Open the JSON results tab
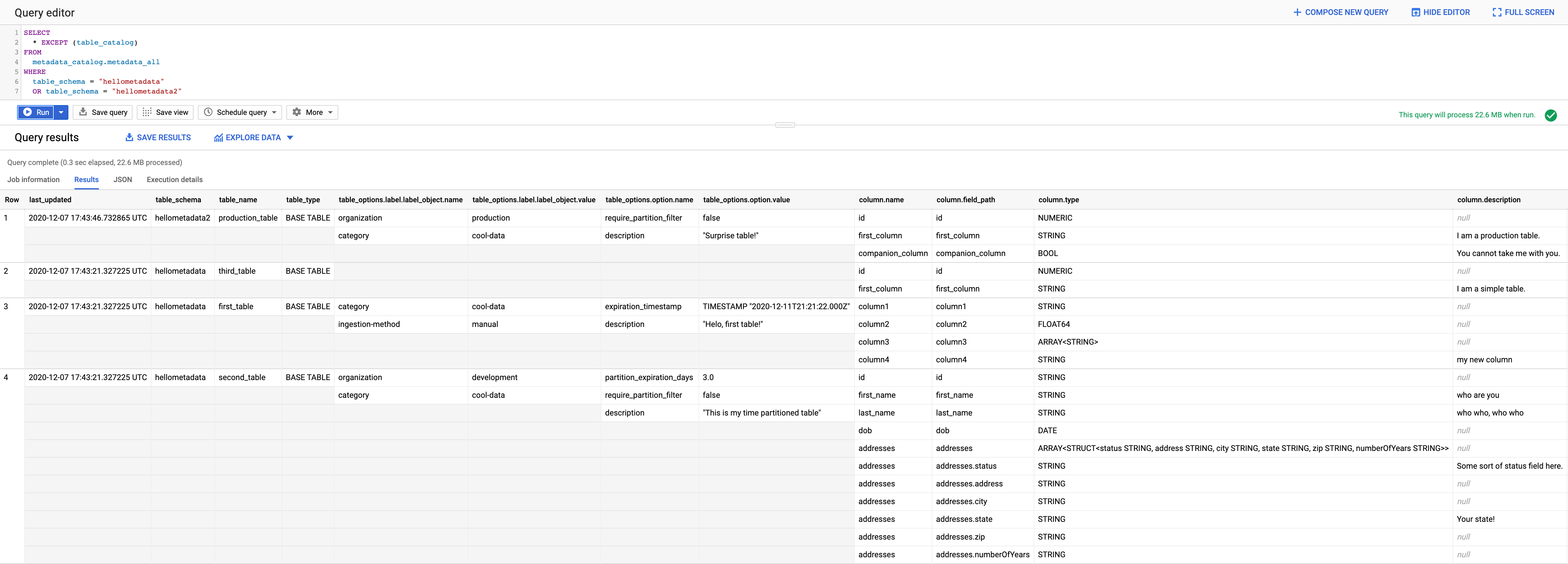1568x564 pixels. [x=122, y=180]
